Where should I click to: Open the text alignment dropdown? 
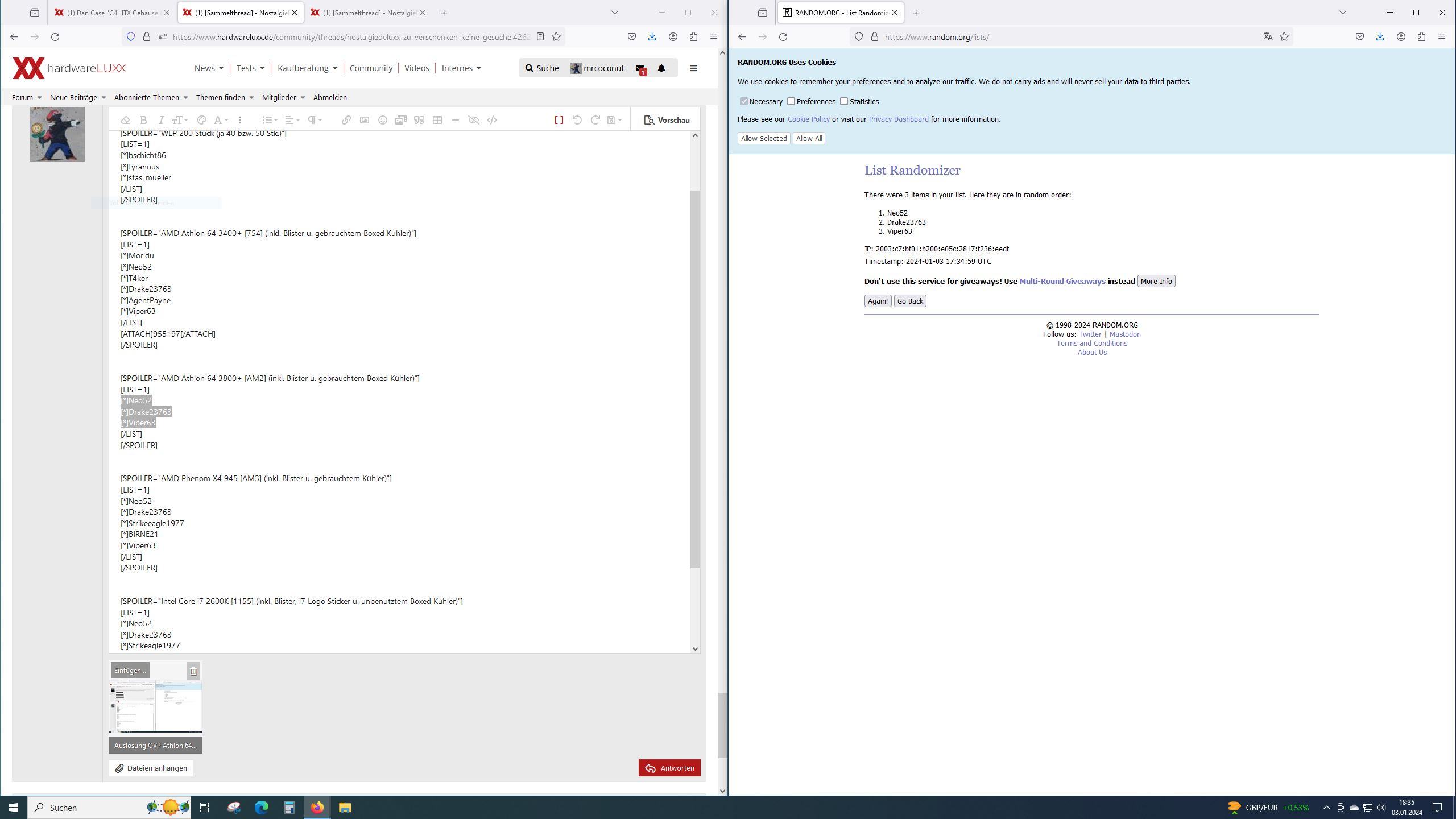click(292, 120)
